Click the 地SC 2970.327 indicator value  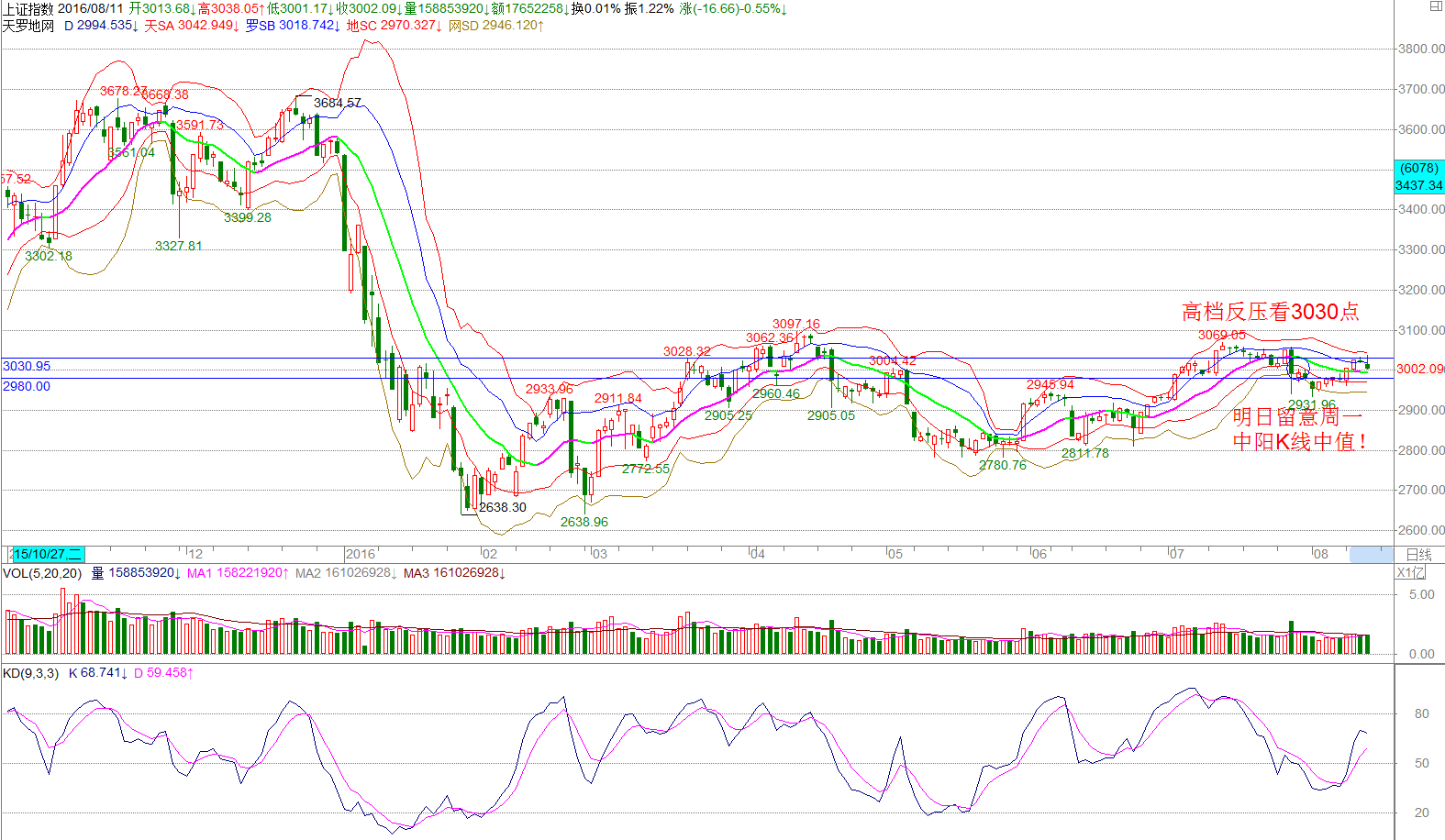tap(395, 26)
